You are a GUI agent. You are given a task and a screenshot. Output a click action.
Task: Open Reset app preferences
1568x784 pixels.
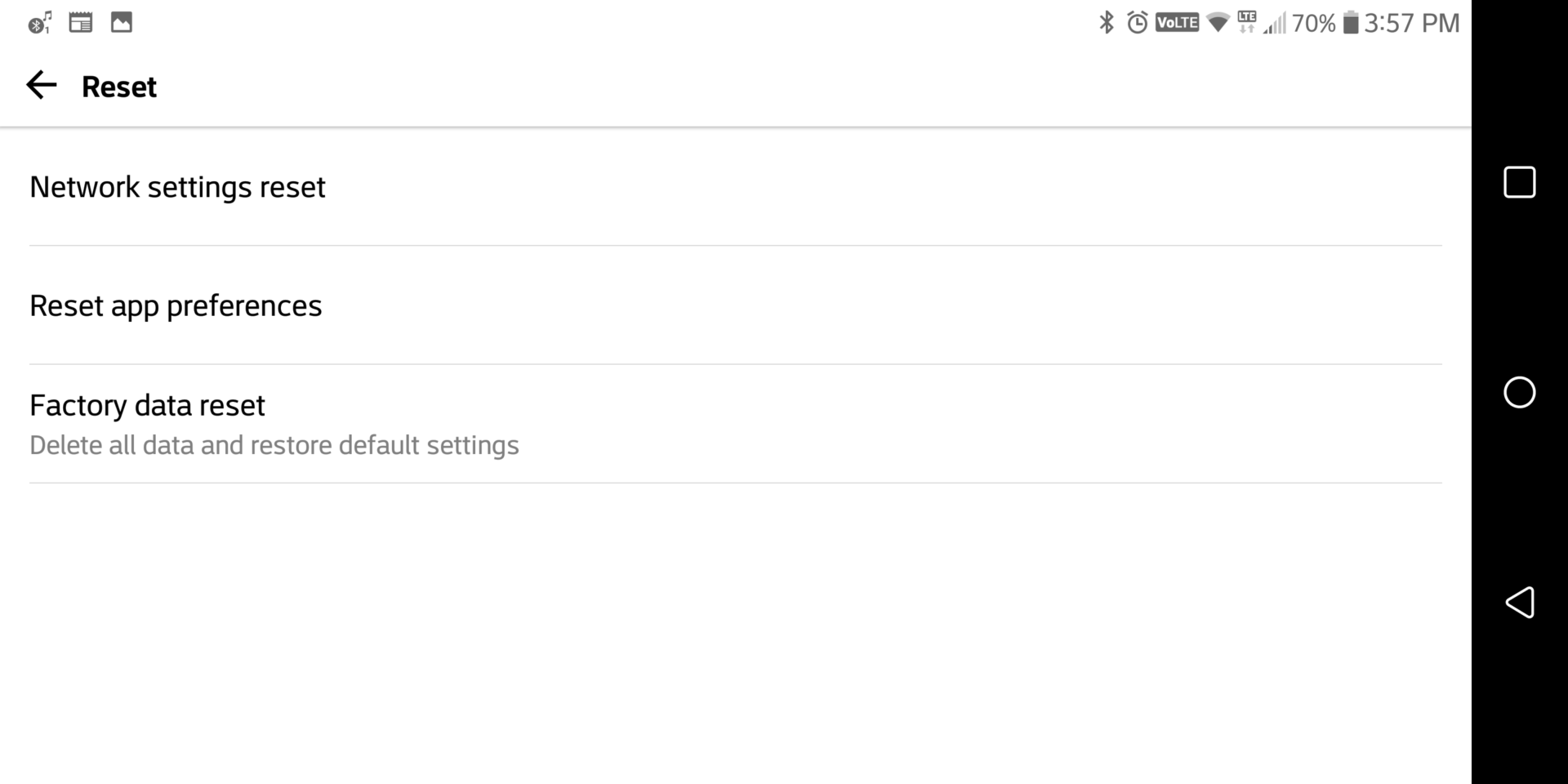pyautogui.click(x=176, y=305)
